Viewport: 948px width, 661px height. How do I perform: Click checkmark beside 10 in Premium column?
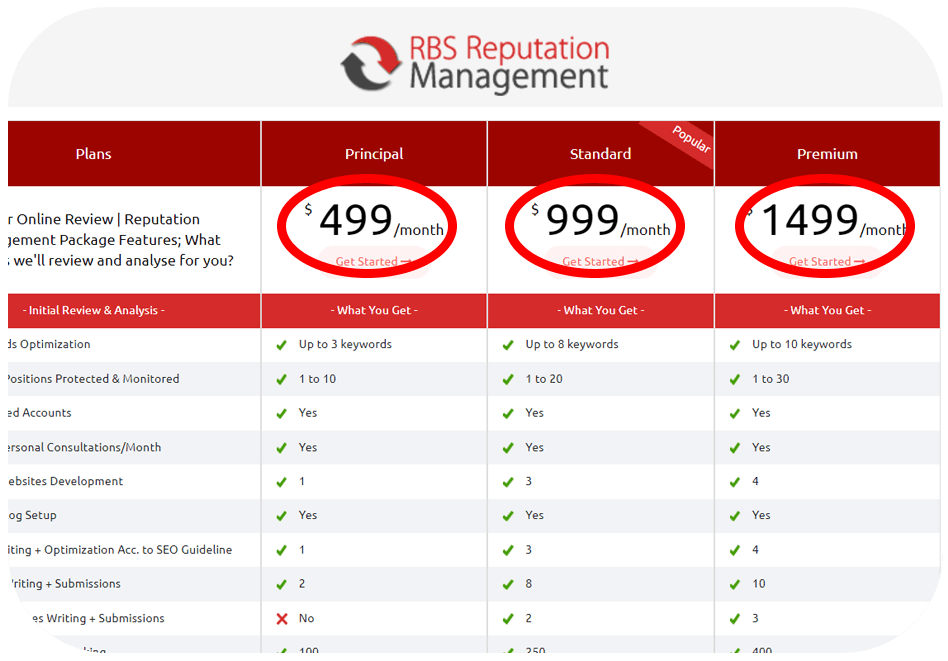click(x=735, y=585)
